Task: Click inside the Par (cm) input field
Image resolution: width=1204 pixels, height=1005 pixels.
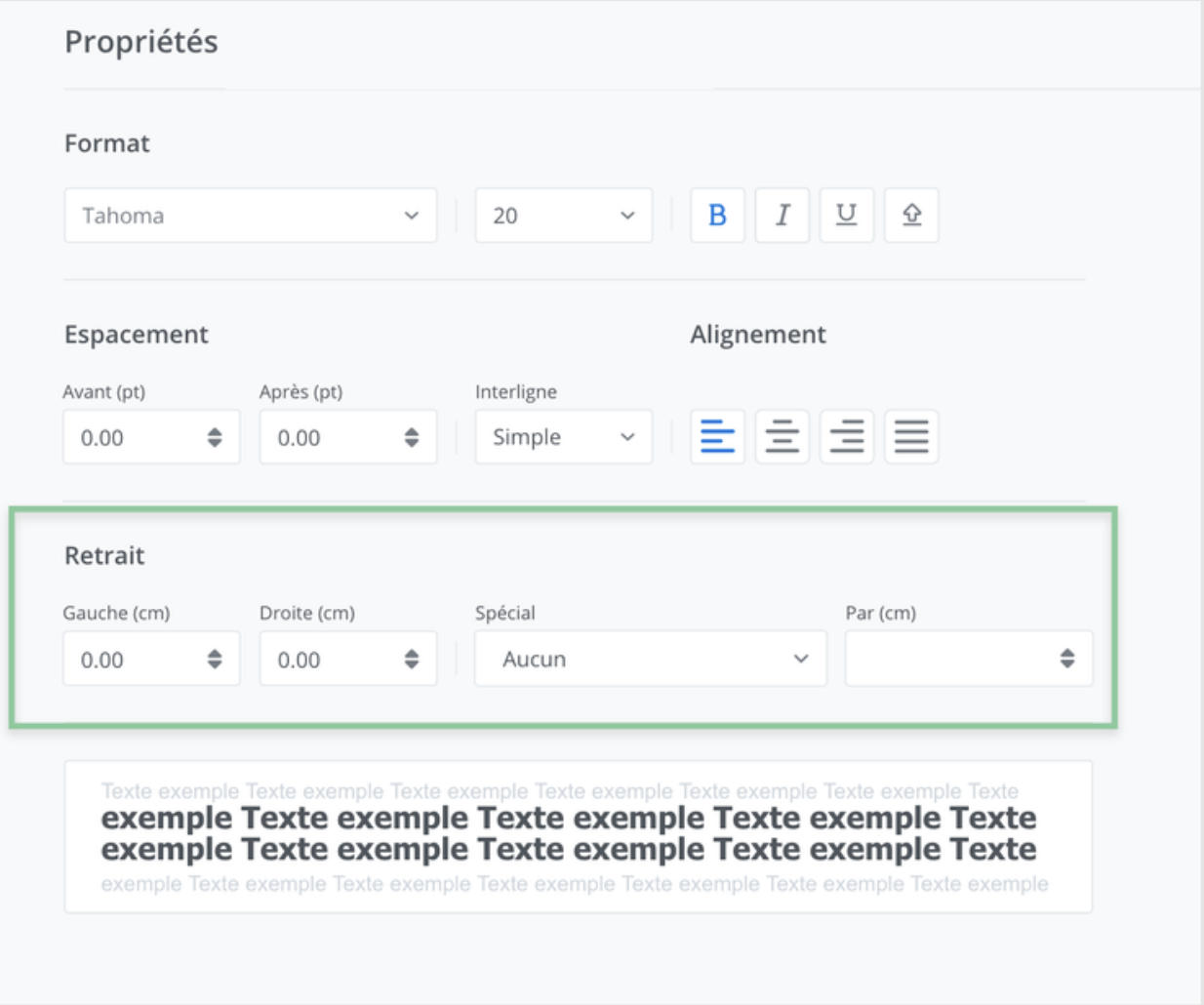Action: (946, 659)
